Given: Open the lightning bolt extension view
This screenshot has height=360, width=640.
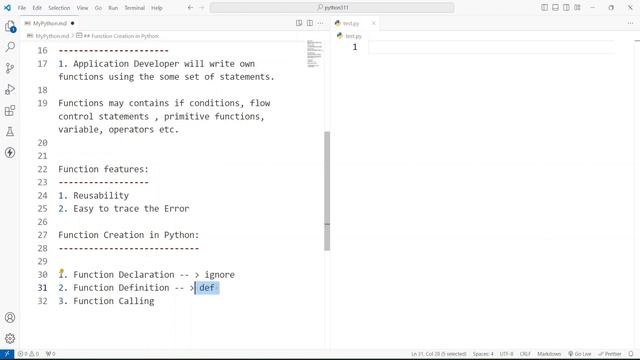Looking at the screenshot, I should tap(10, 153).
